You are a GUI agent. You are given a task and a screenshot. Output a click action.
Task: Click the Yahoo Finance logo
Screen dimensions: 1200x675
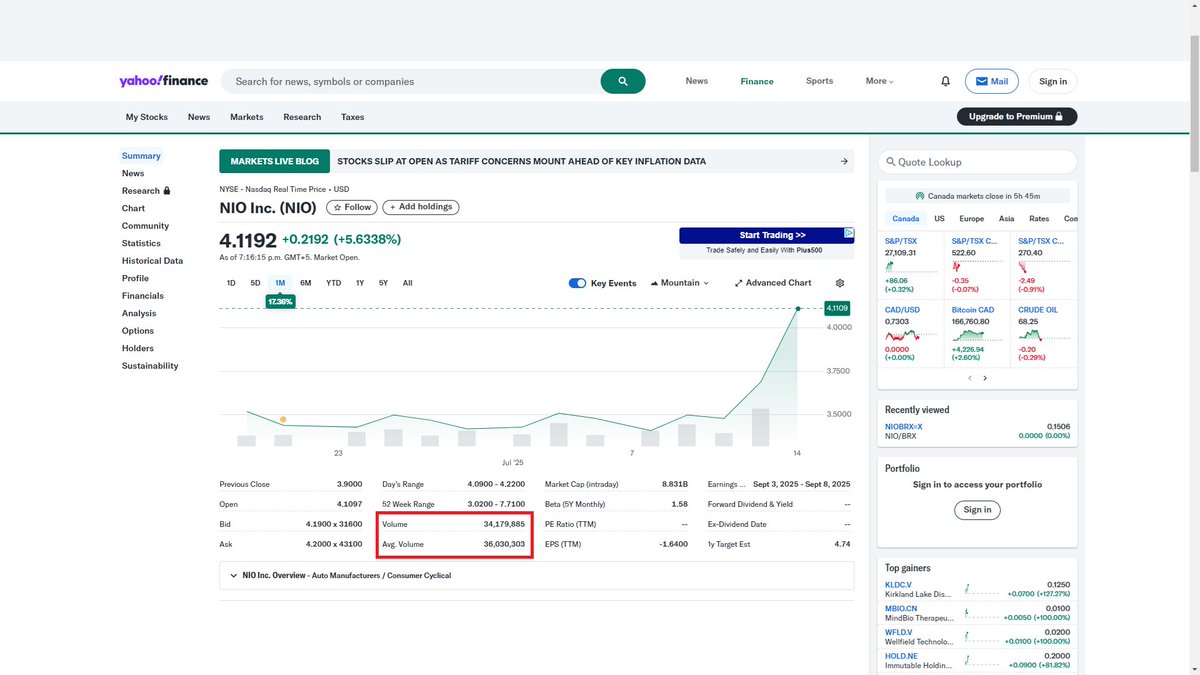(163, 81)
